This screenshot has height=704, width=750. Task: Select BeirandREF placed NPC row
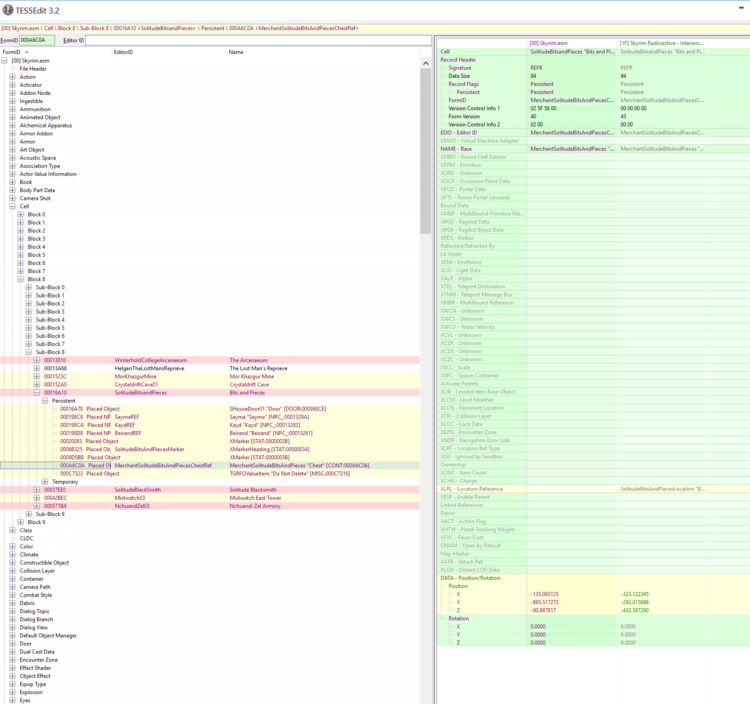pos(210,433)
